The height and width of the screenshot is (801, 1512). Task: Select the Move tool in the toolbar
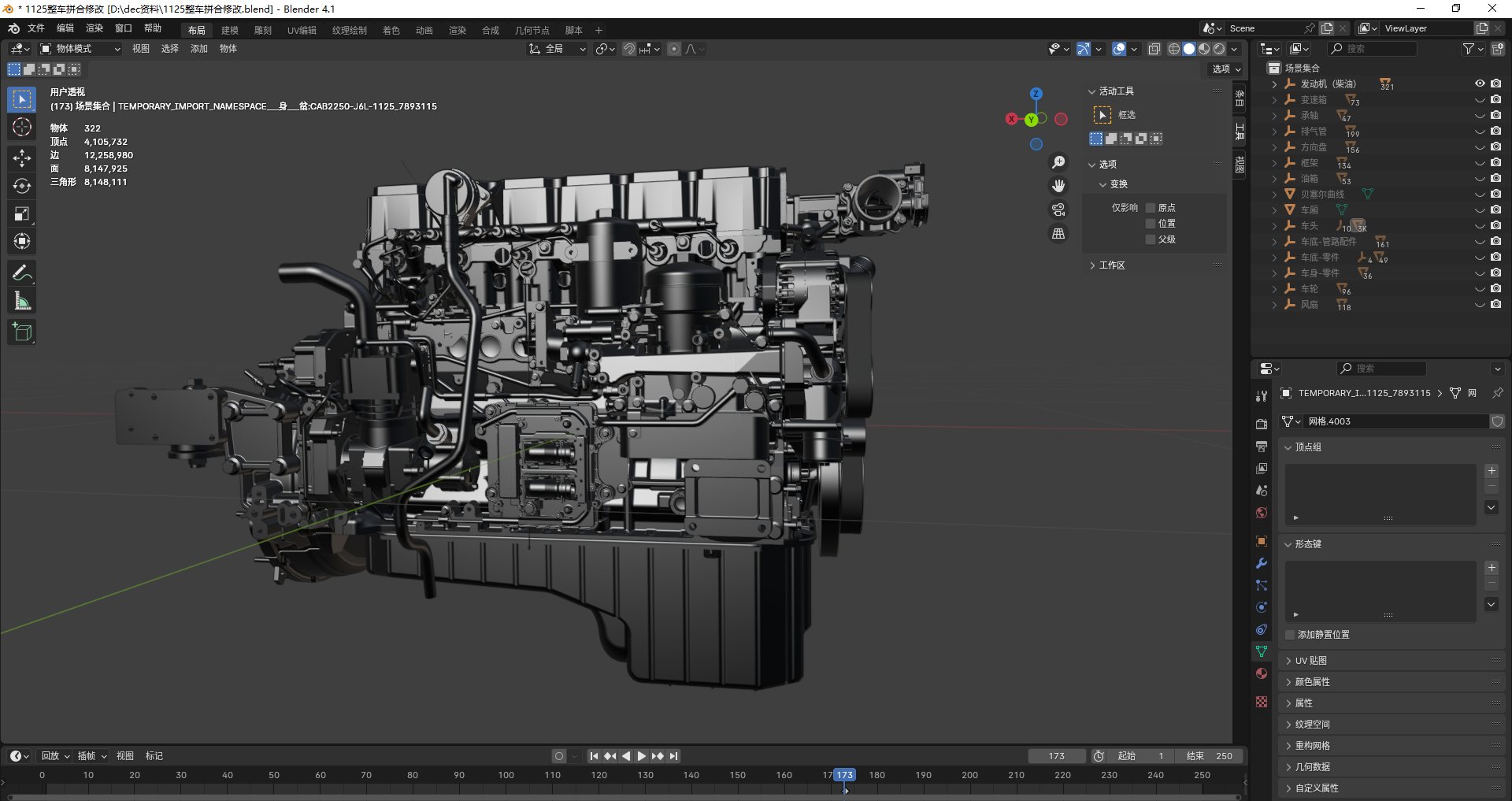tap(22, 158)
